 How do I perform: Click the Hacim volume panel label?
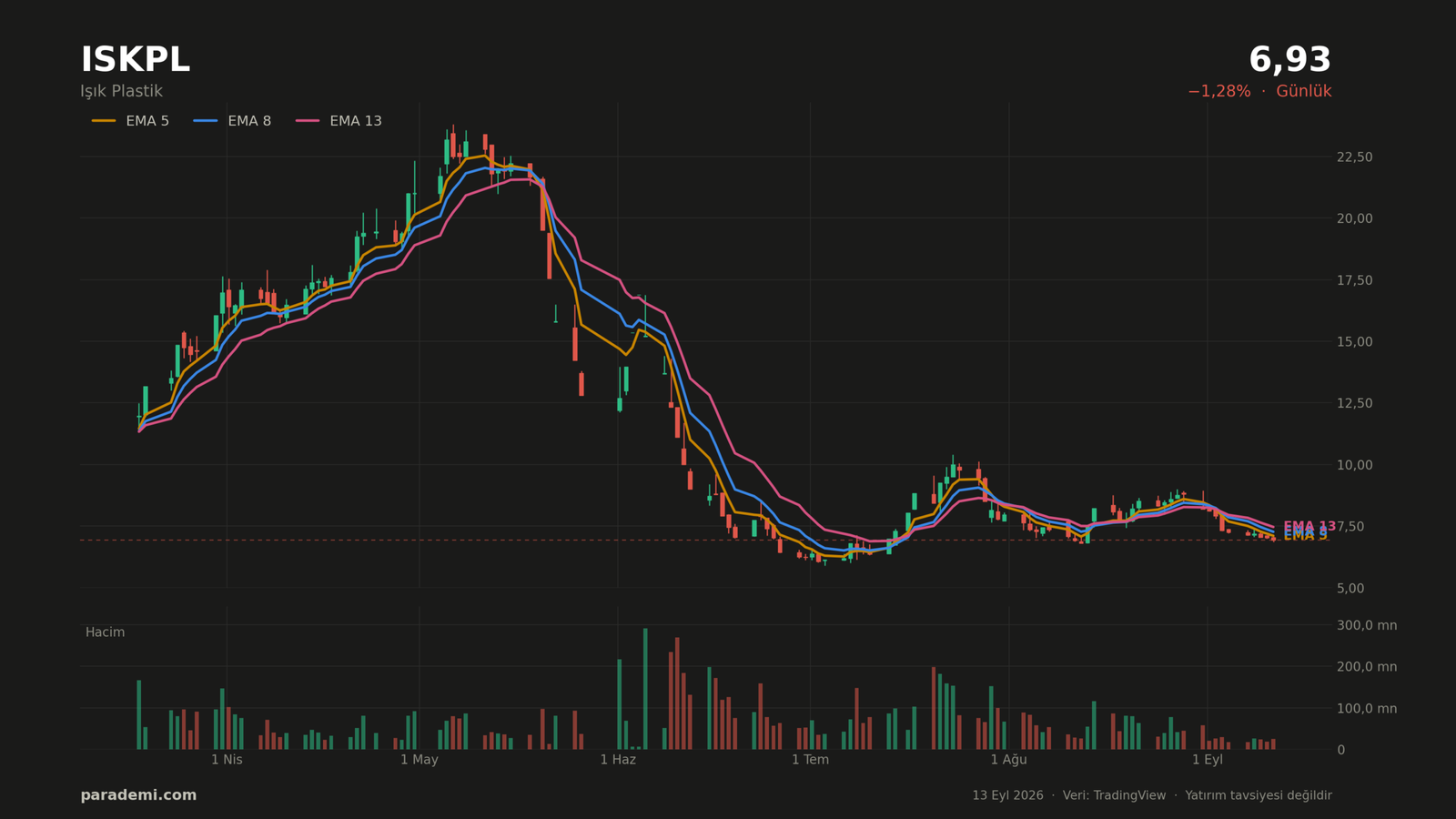105,632
